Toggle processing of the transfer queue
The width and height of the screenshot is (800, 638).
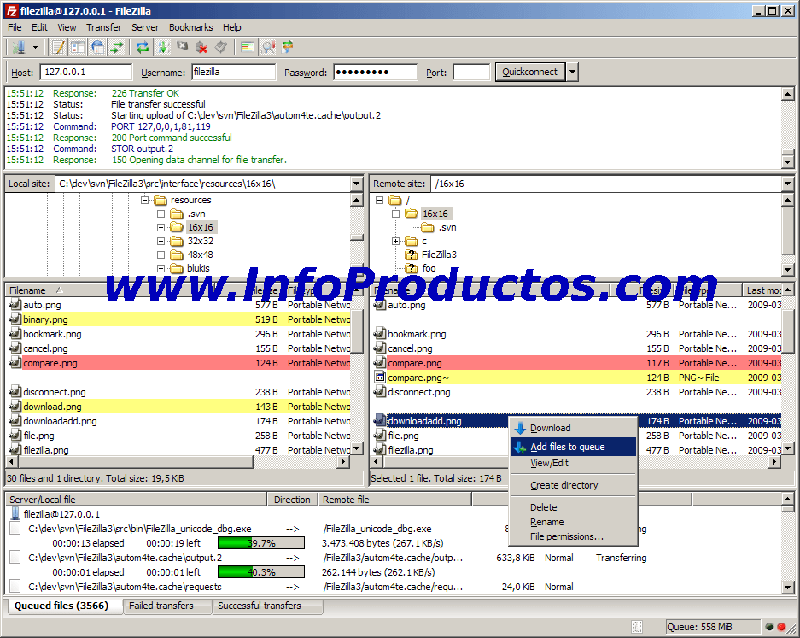click(161, 47)
